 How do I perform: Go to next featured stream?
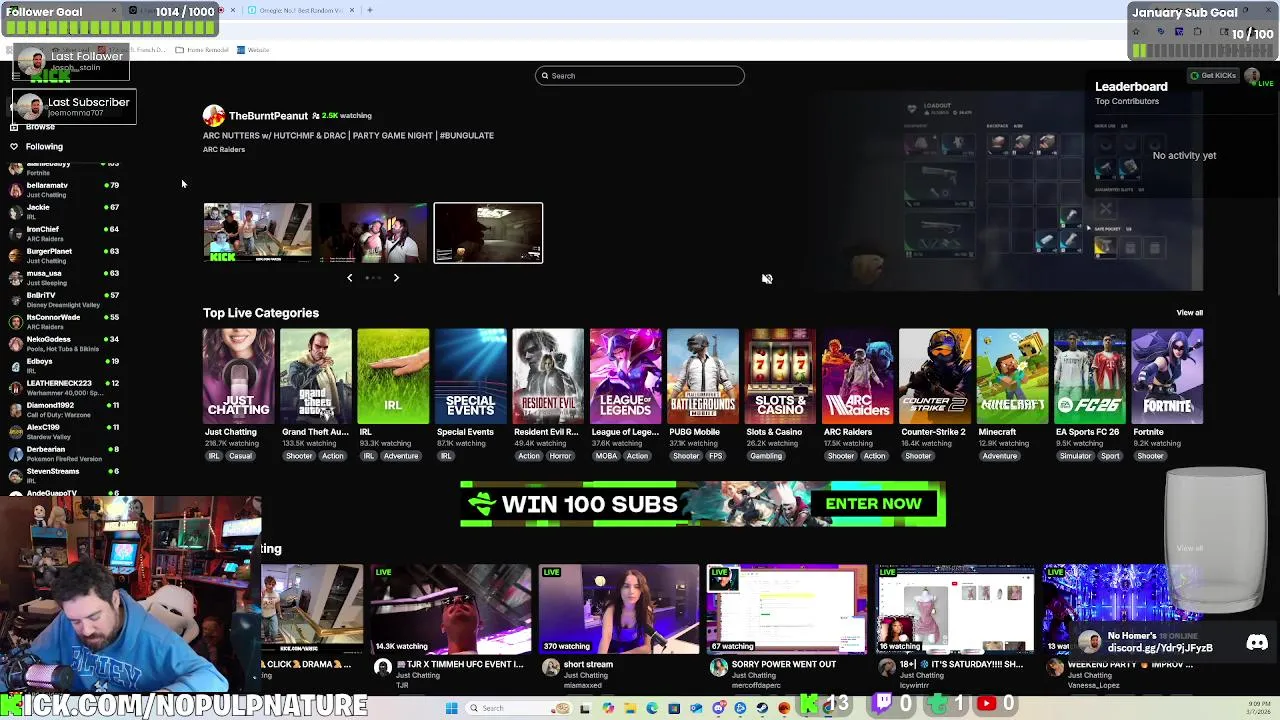(396, 278)
